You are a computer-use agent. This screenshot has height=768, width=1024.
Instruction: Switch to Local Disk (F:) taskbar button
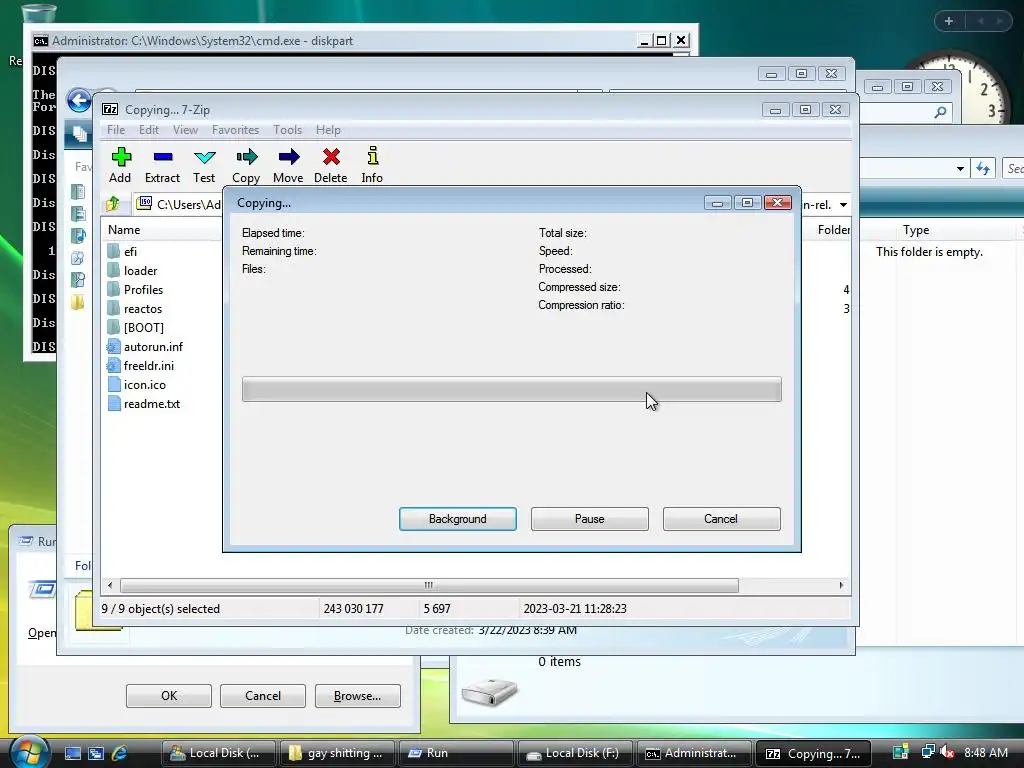tap(575, 753)
